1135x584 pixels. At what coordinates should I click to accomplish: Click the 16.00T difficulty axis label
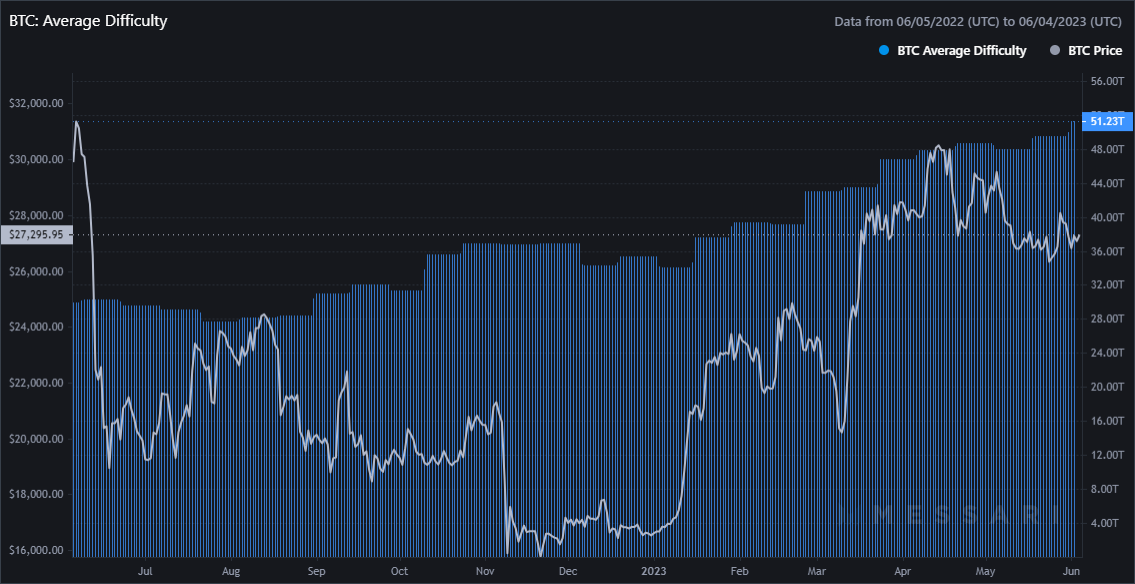1107,421
